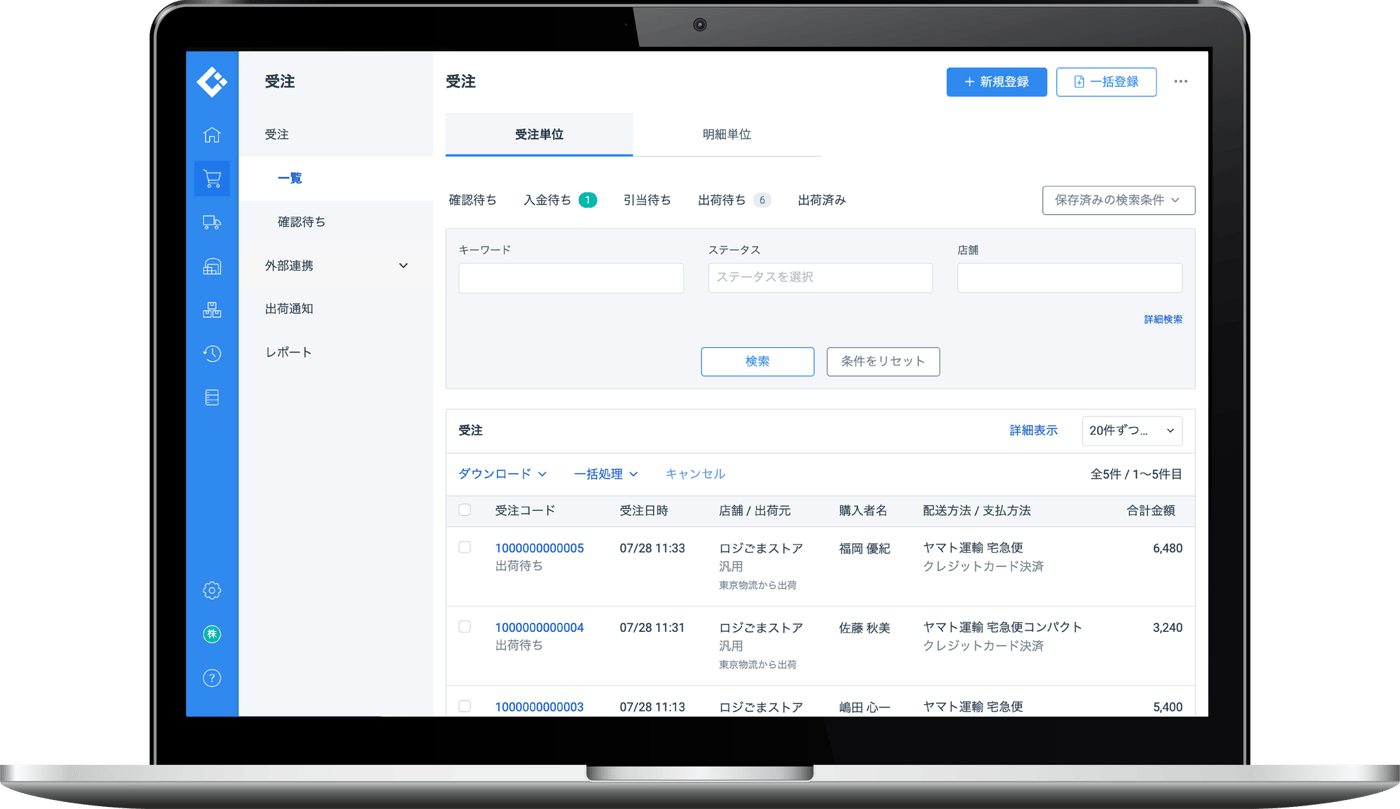Click the 受注コード column header
1400x809 pixels.
click(x=525, y=511)
